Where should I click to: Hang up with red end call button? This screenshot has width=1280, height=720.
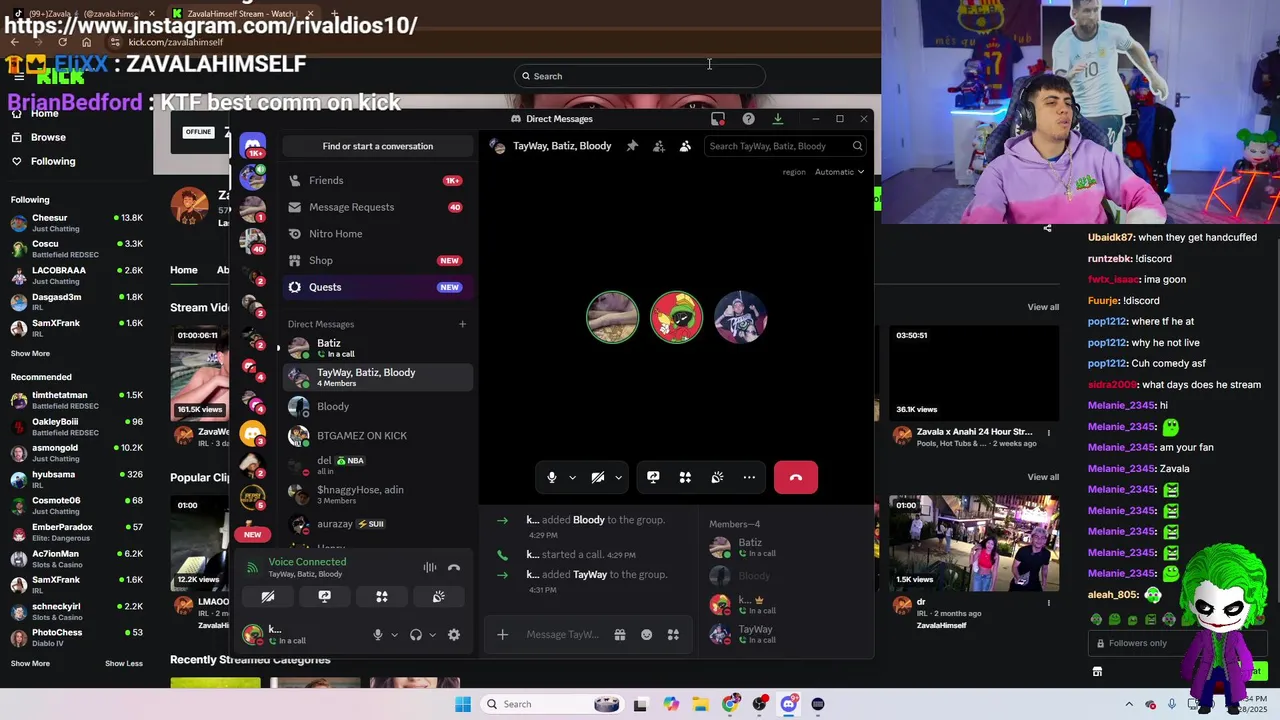click(x=796, y=478)
